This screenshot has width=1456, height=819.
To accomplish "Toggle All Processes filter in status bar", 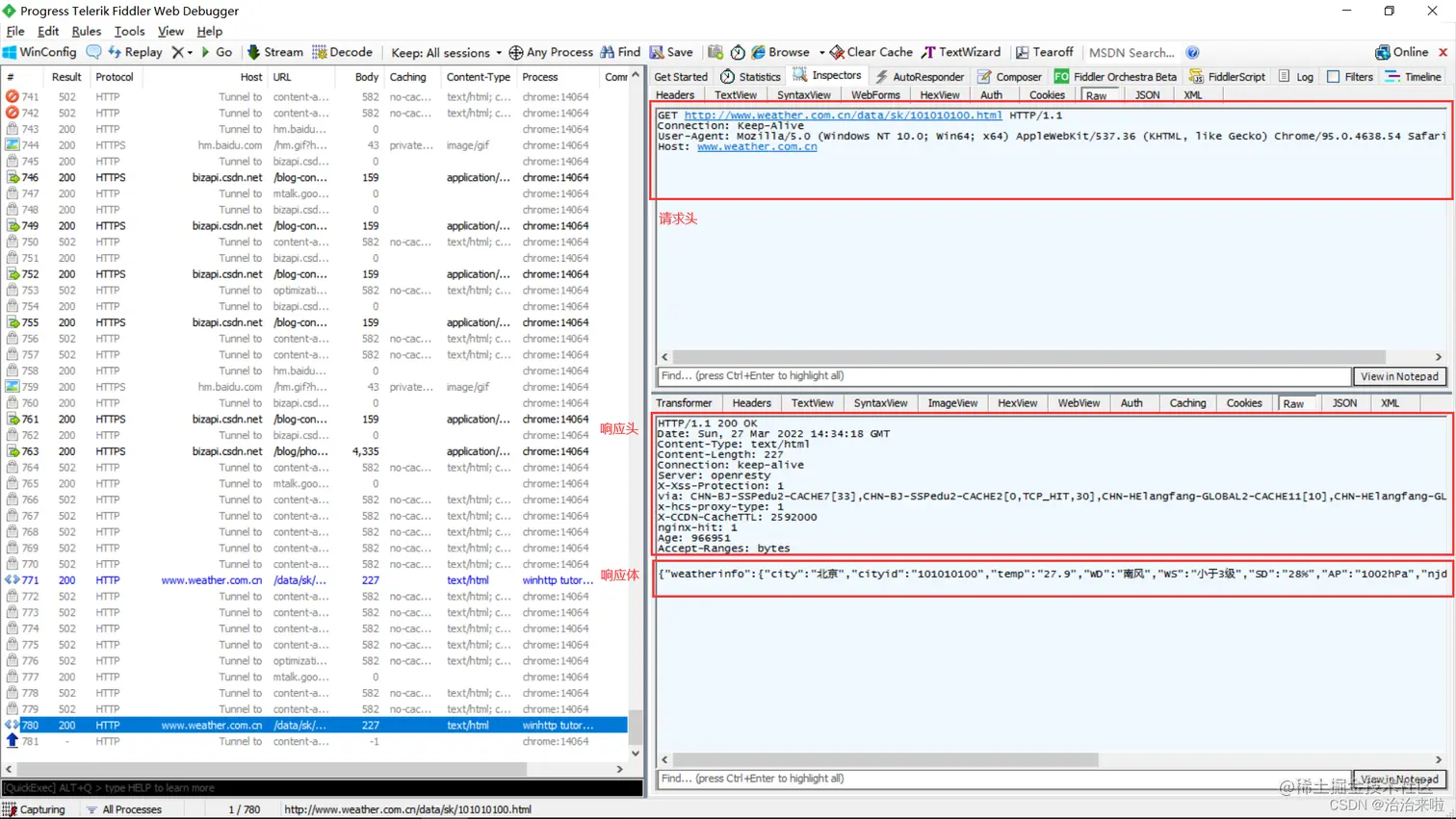I will pos(124,809).
